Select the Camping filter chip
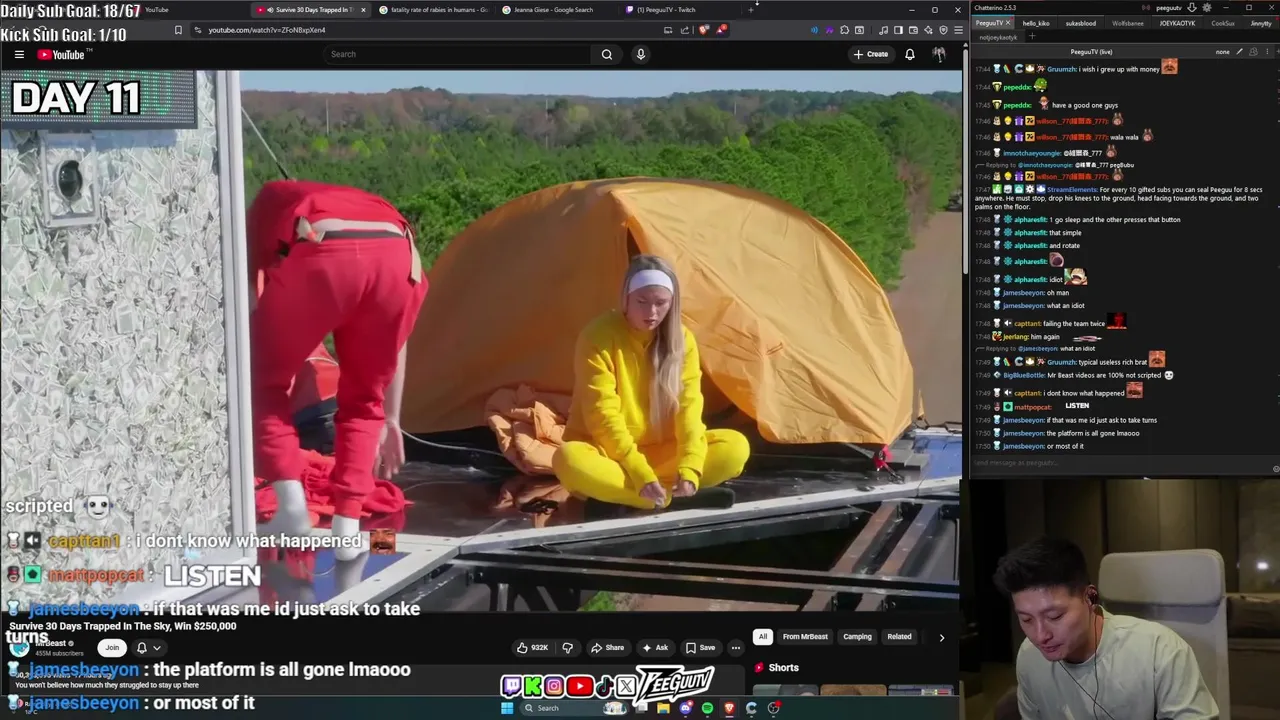Screen dimensions: 1280x720 (x=857, y=637)
